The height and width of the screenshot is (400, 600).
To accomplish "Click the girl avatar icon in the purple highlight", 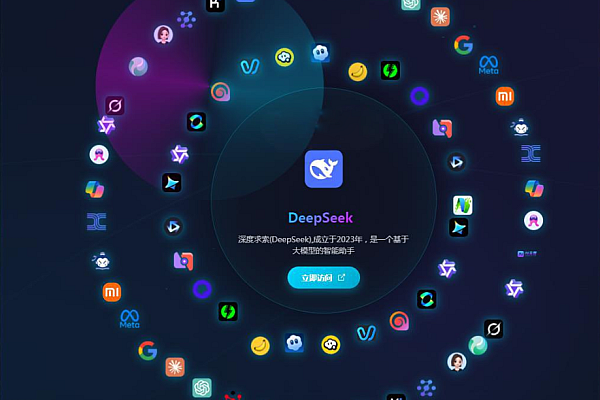I will [163, 35].
